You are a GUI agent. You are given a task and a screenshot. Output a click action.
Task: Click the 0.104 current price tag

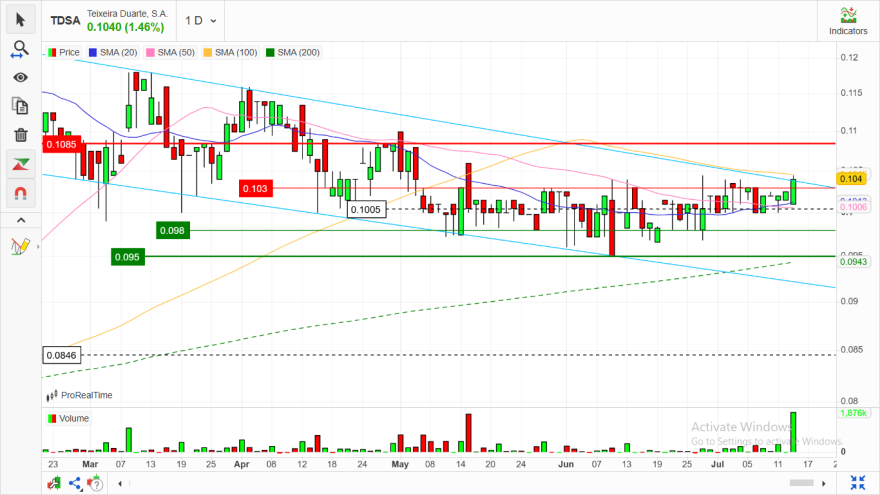click(x=851, y=179)
